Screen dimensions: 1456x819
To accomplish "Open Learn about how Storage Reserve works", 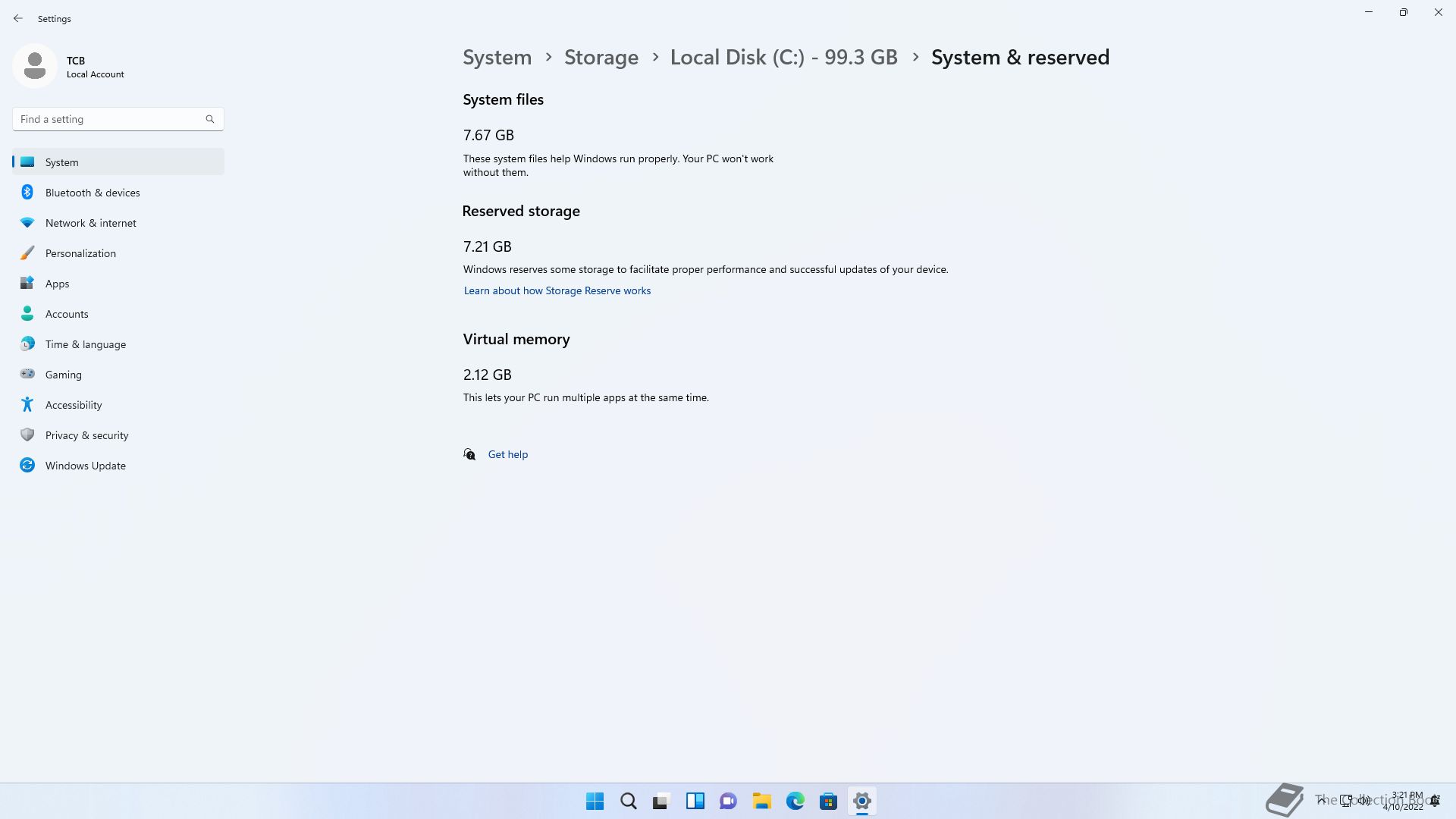I will point(557,290).
